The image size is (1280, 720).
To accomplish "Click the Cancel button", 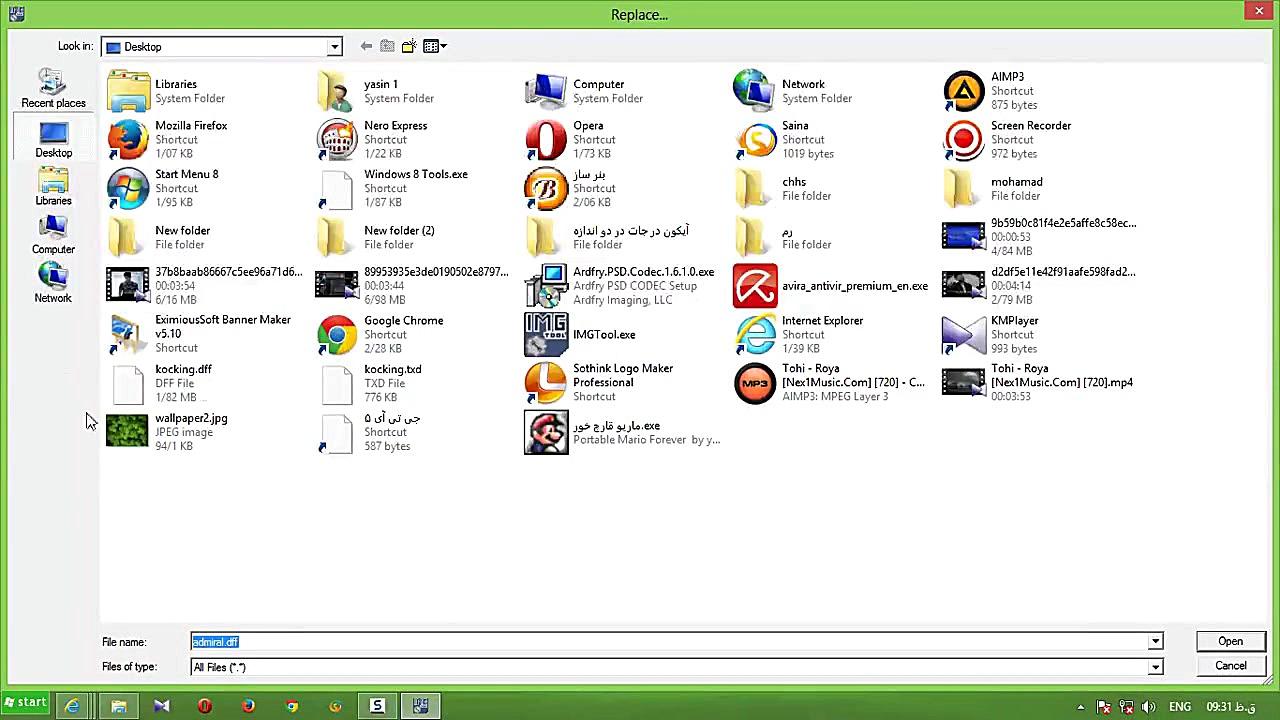I will pos(1230,666).
